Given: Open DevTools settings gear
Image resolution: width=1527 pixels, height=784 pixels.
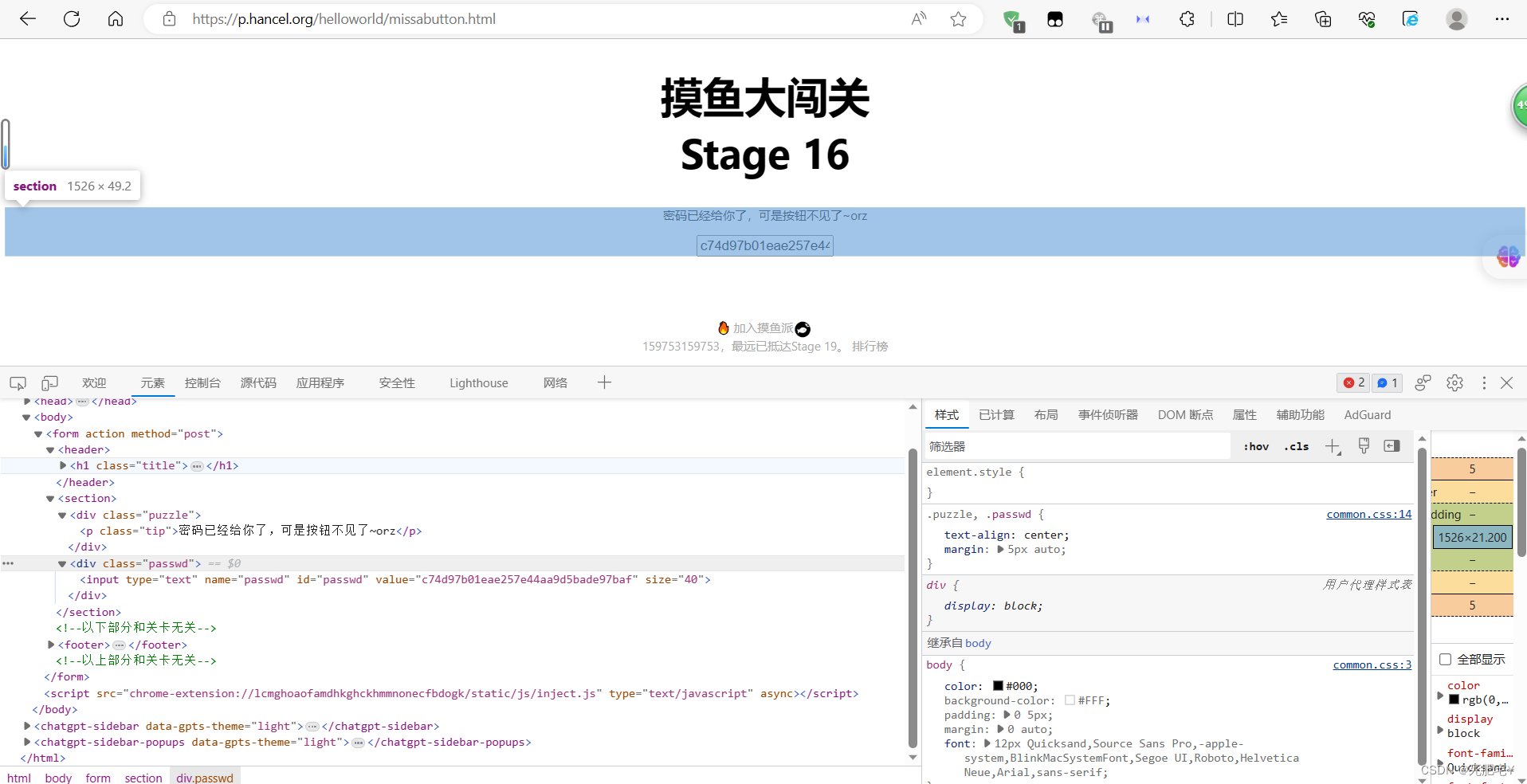Looking at the screenshot, I should (1454, 383).
